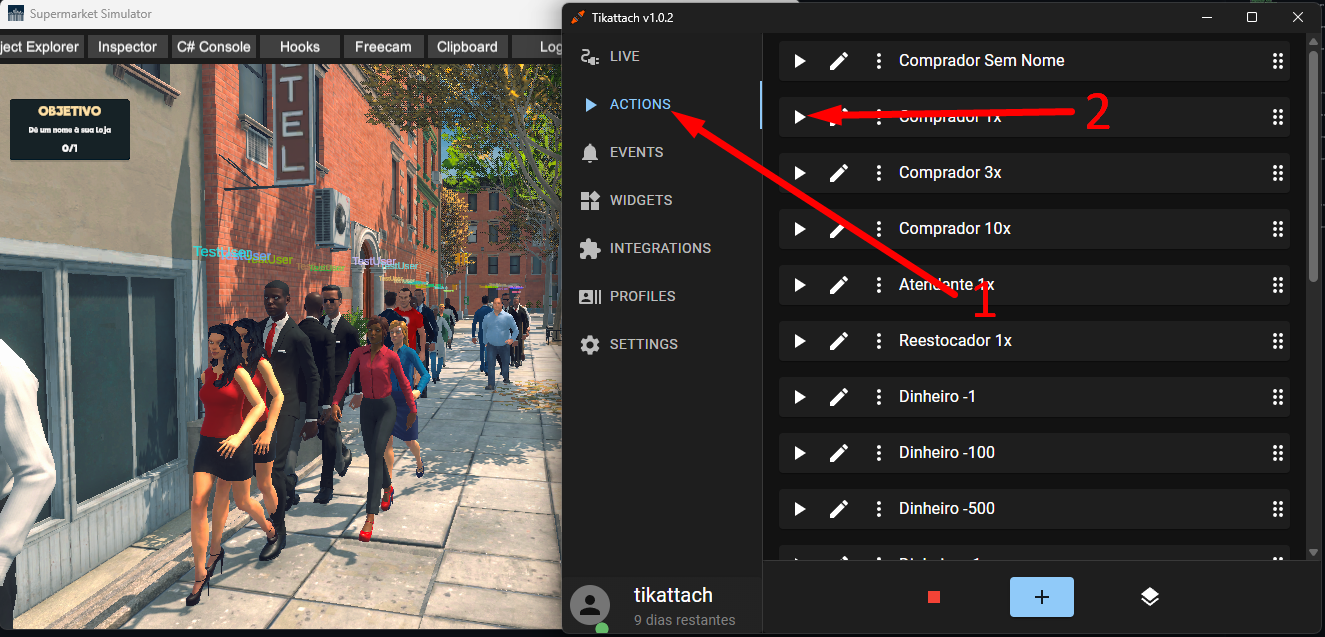This screenshot has height=637, width=1325.
Task: Open the Comprador 10x kebab menu
Action: (x=879, y=229)
